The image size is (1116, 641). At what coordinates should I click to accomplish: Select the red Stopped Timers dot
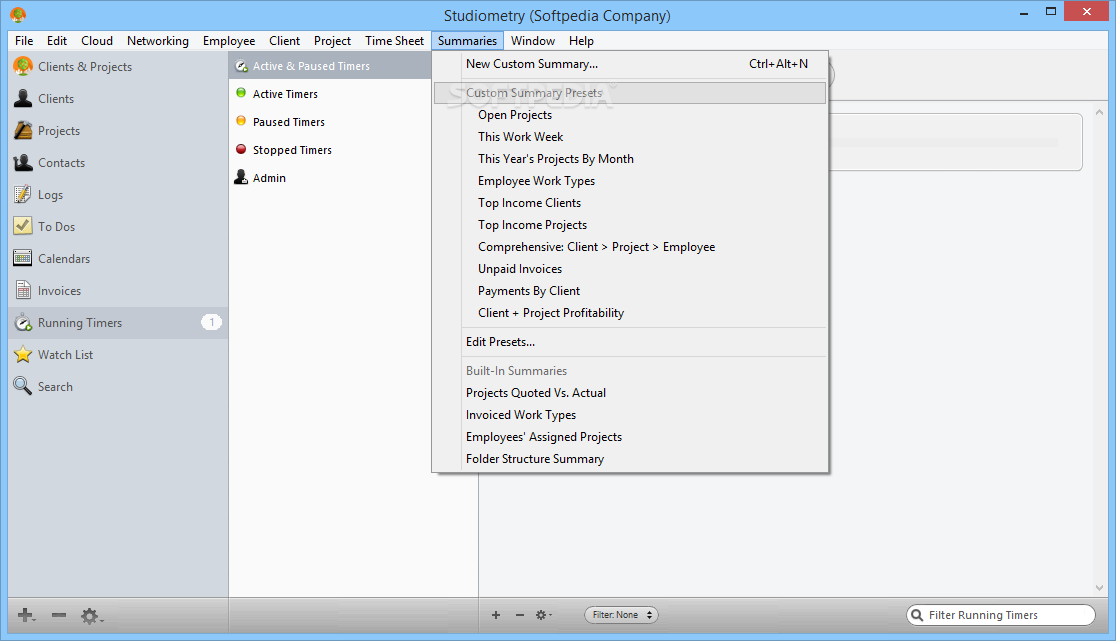pos(241,149)
